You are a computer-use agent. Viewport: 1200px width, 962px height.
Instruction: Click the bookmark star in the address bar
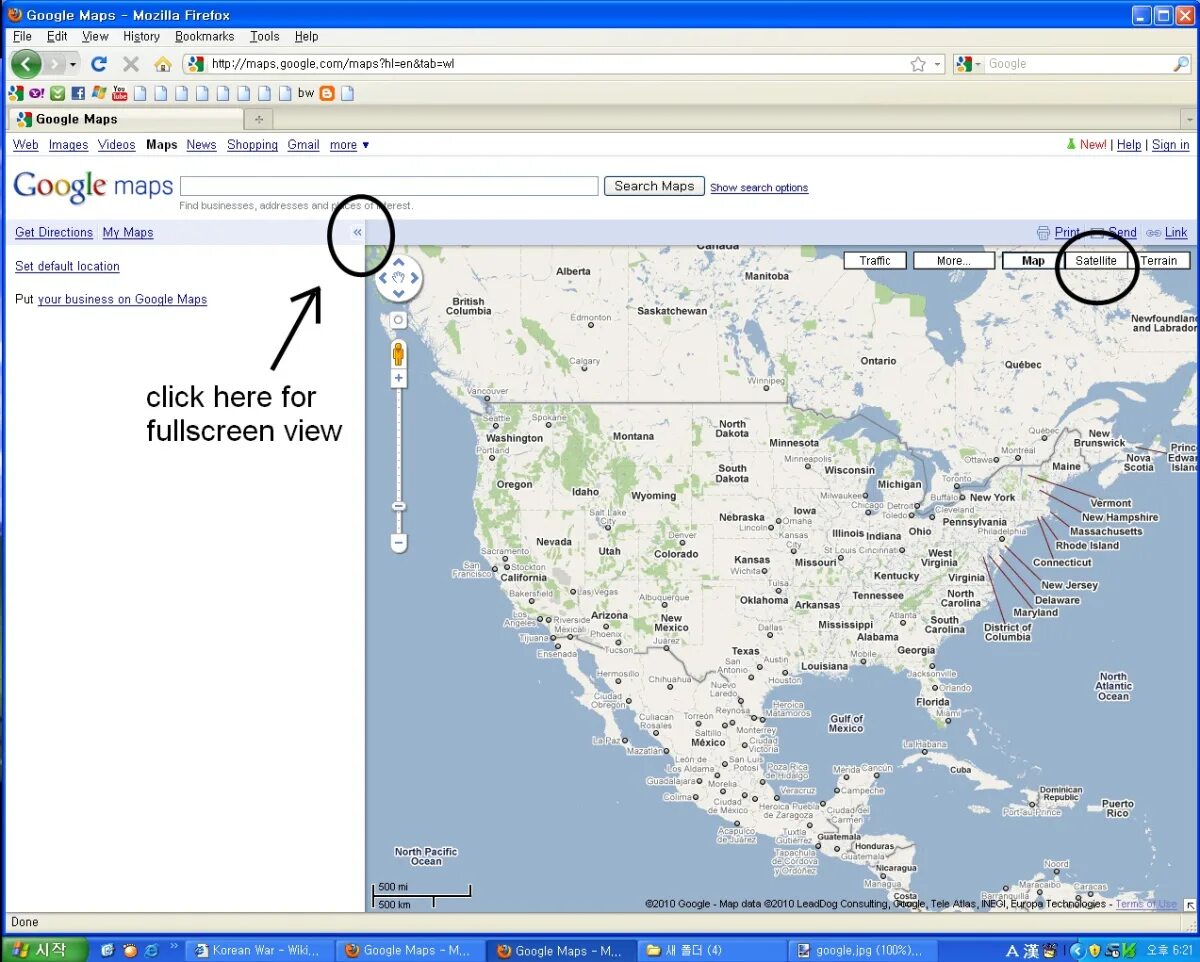(918, 64)
